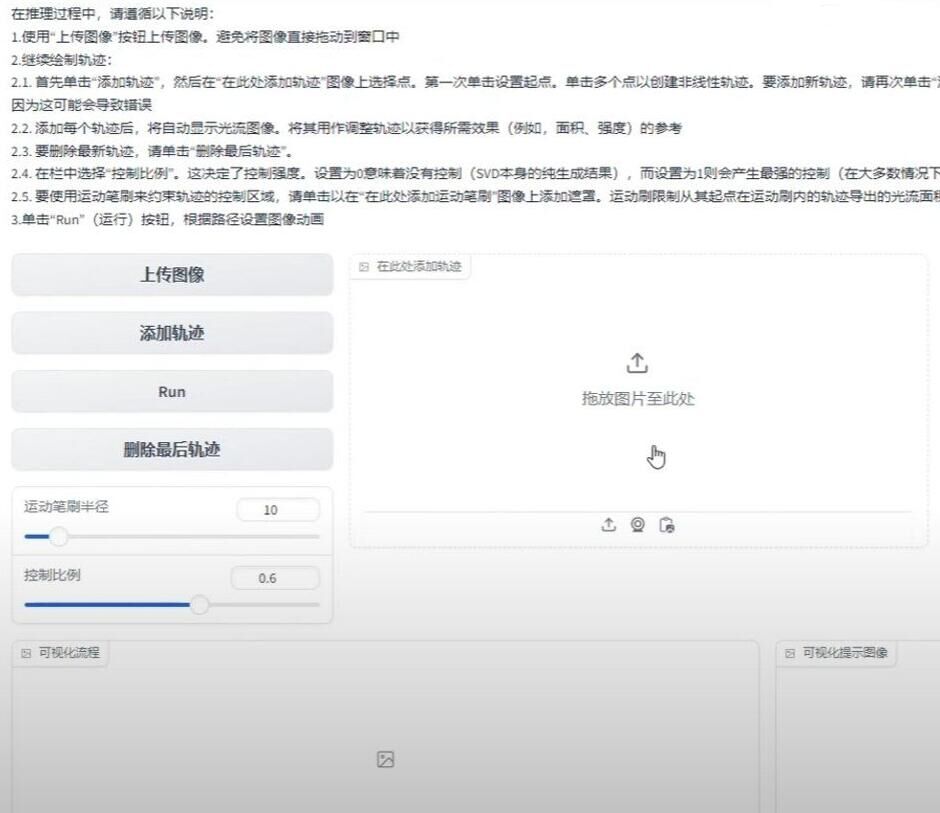940x813 pixels.
Task: Click the 控制比例 slider handle
Action: [200, 605]
